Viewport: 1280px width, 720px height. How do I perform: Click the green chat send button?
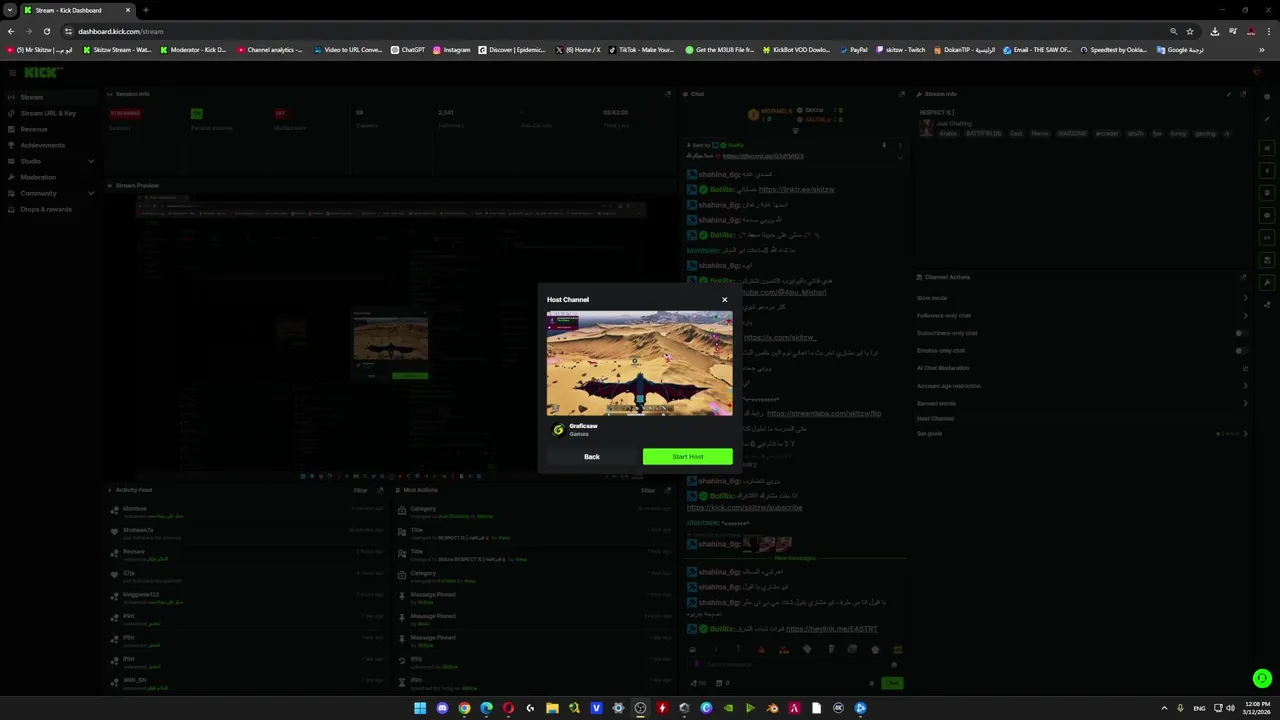coord(892,683)
